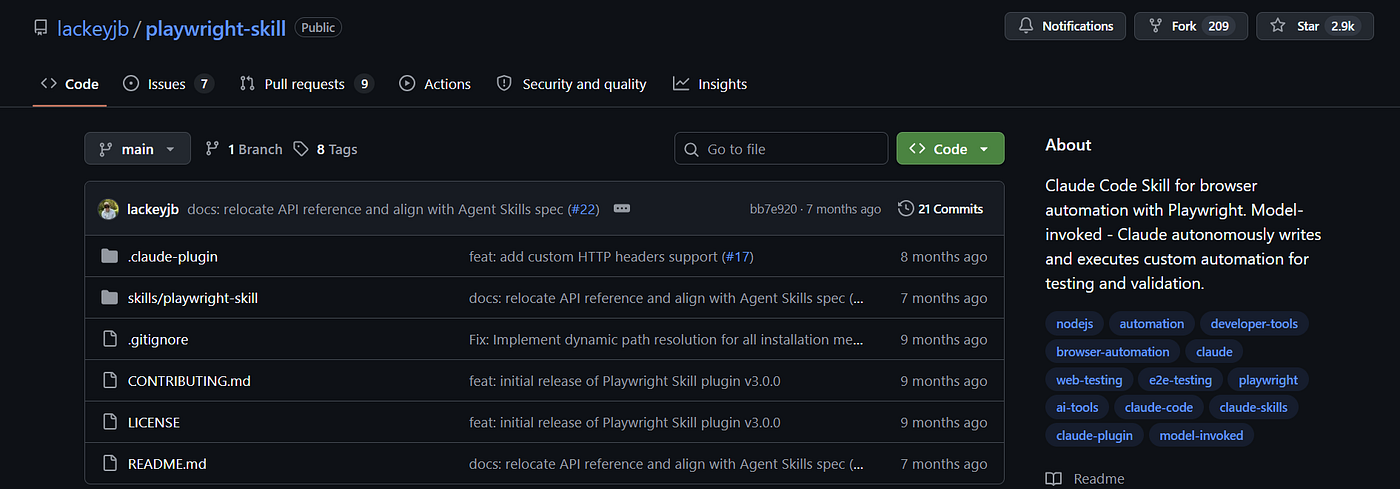Fork the repository using Fork button
This screenshot has height=489, width=1400.
1190,26
